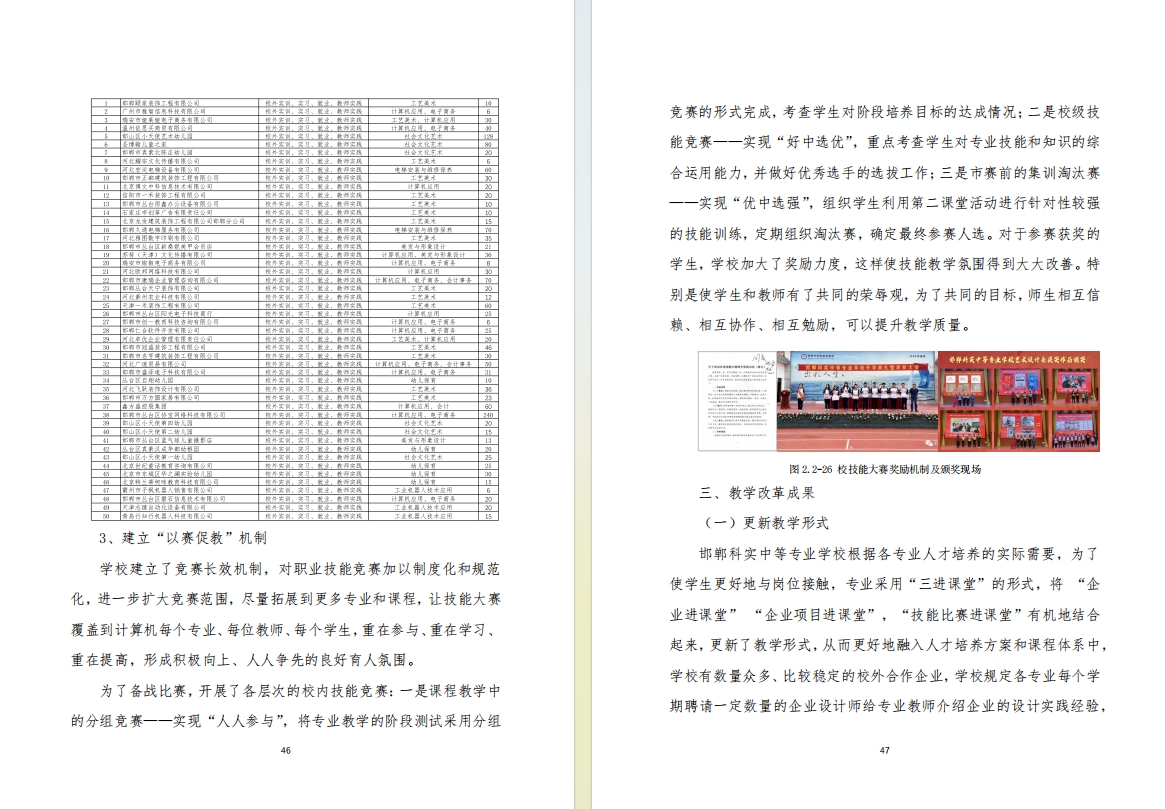
Task: Click the section heading 三、教学改革成果
Action: (x=757, y=493)
